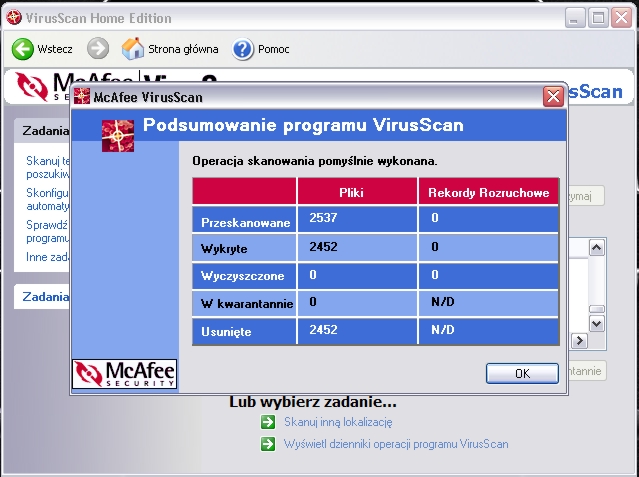Click the grey forward arrow icon
Viewport: 639px width, 477px height.
[x=98, y=49]
